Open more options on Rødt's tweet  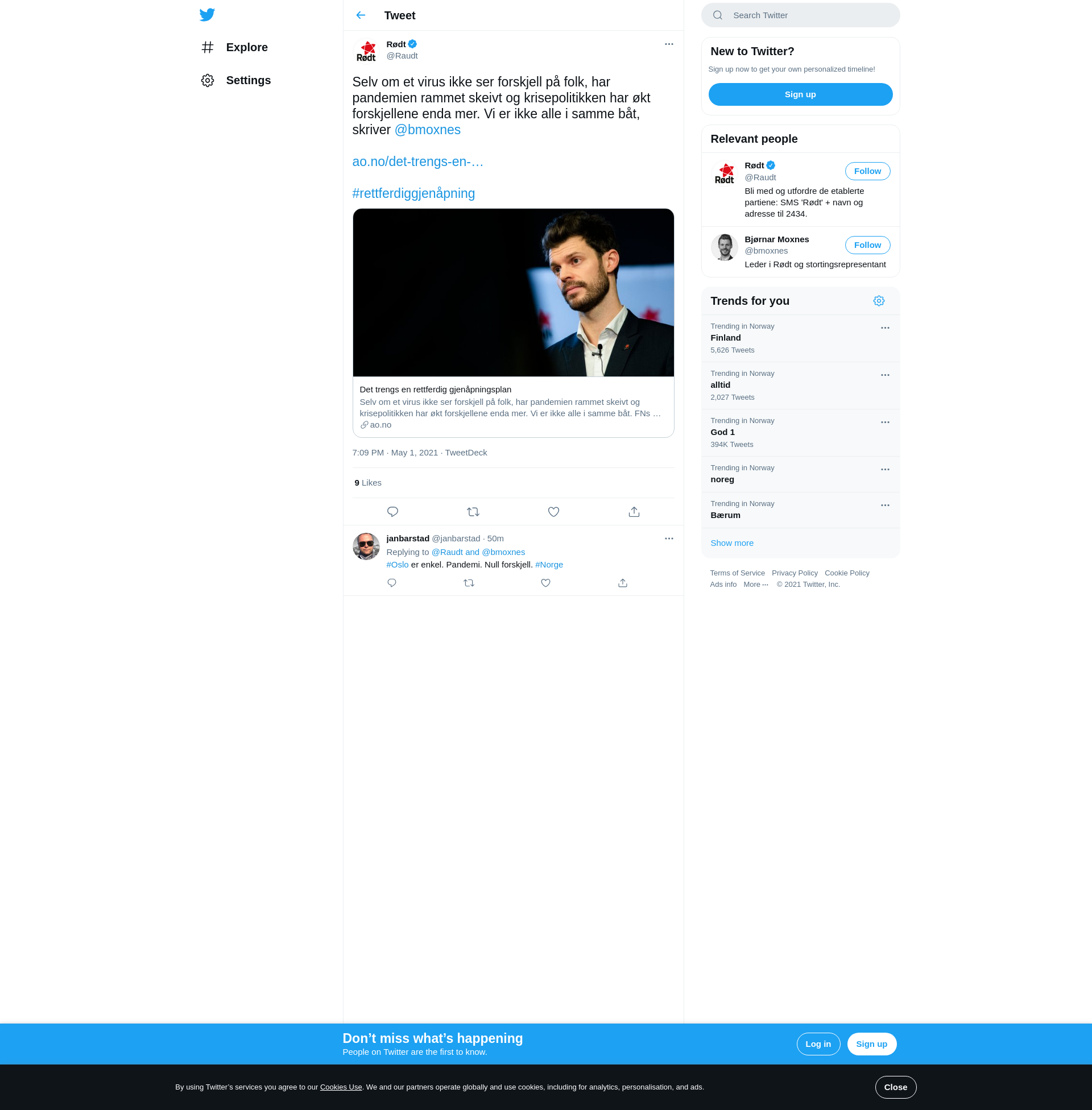coord(669,44)
